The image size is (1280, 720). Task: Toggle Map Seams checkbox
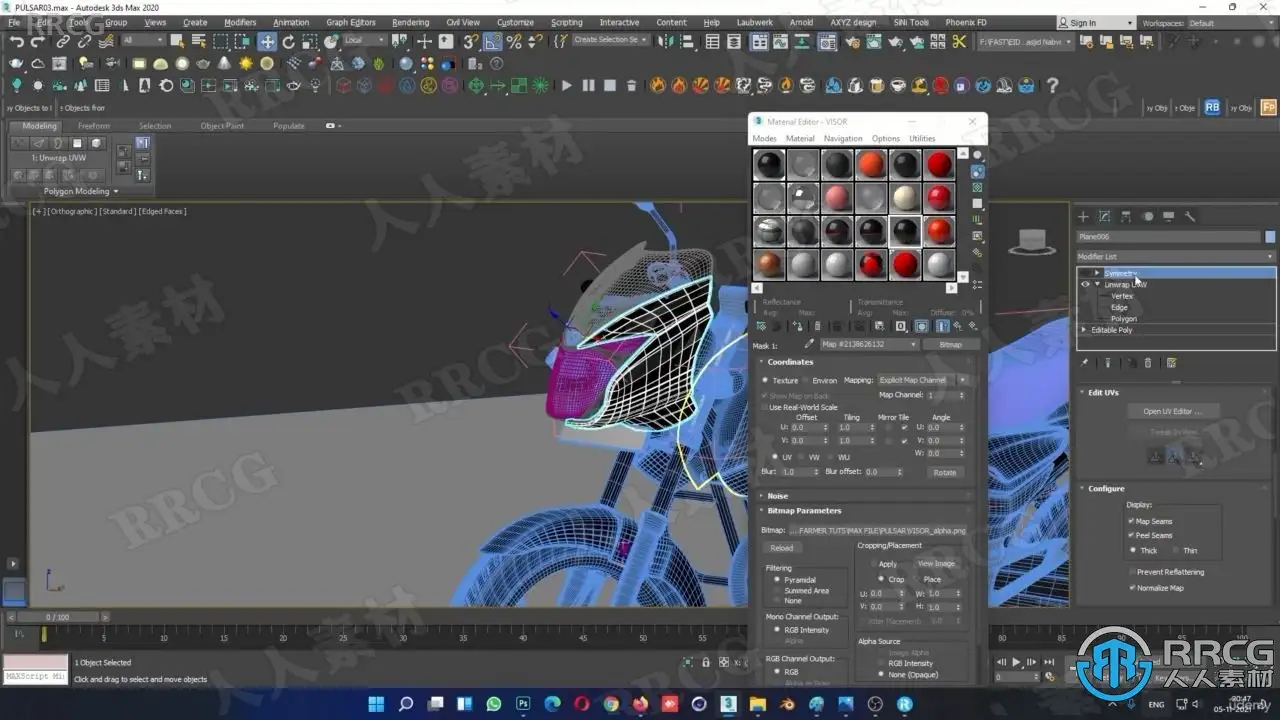[1131, 521]
